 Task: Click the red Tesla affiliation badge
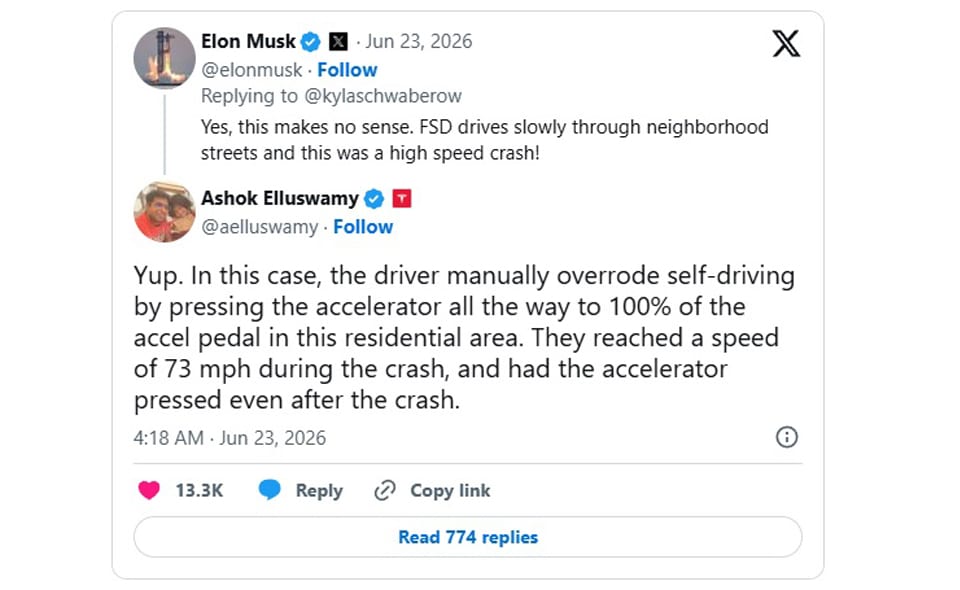[402, 199]
